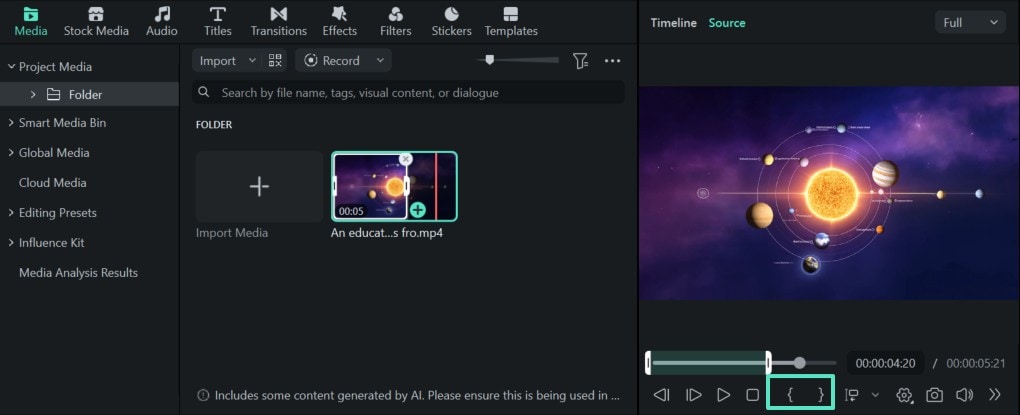The image size is (1020, 415).
Task: Take a snapshot with the camera icon
Action: tap(935, 395)
